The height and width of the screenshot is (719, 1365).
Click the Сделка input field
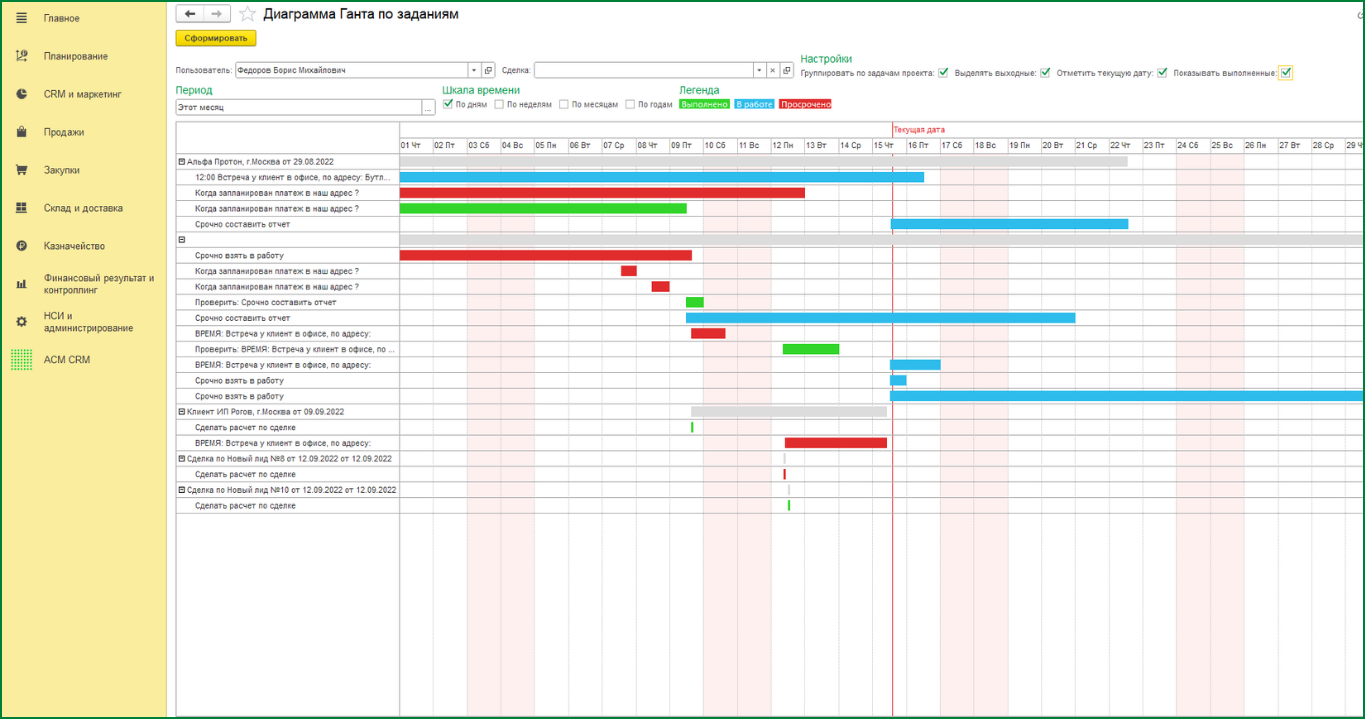pyautogui.click(x=642, y=70)
